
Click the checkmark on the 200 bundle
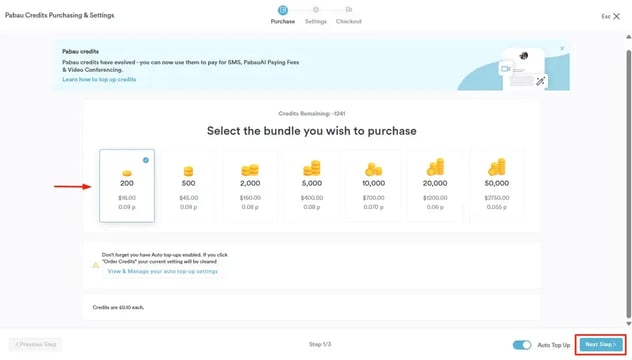tap(146, 160)
